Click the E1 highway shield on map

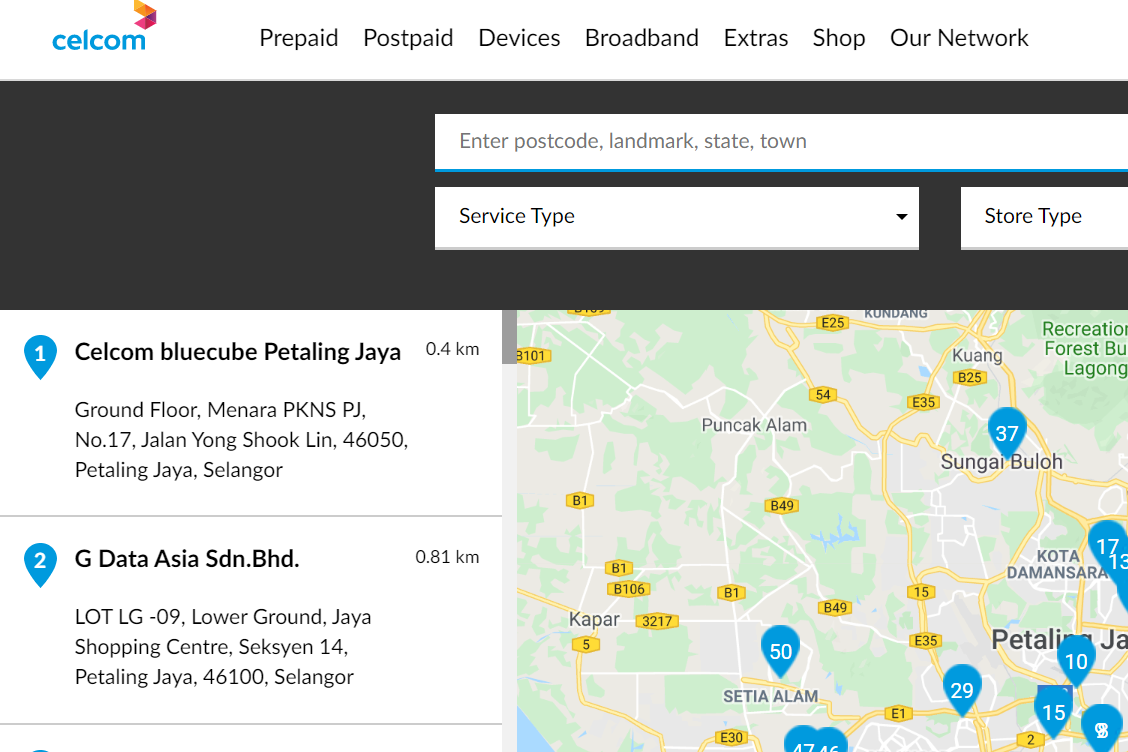pyautogui.click(x=898, y=713)
